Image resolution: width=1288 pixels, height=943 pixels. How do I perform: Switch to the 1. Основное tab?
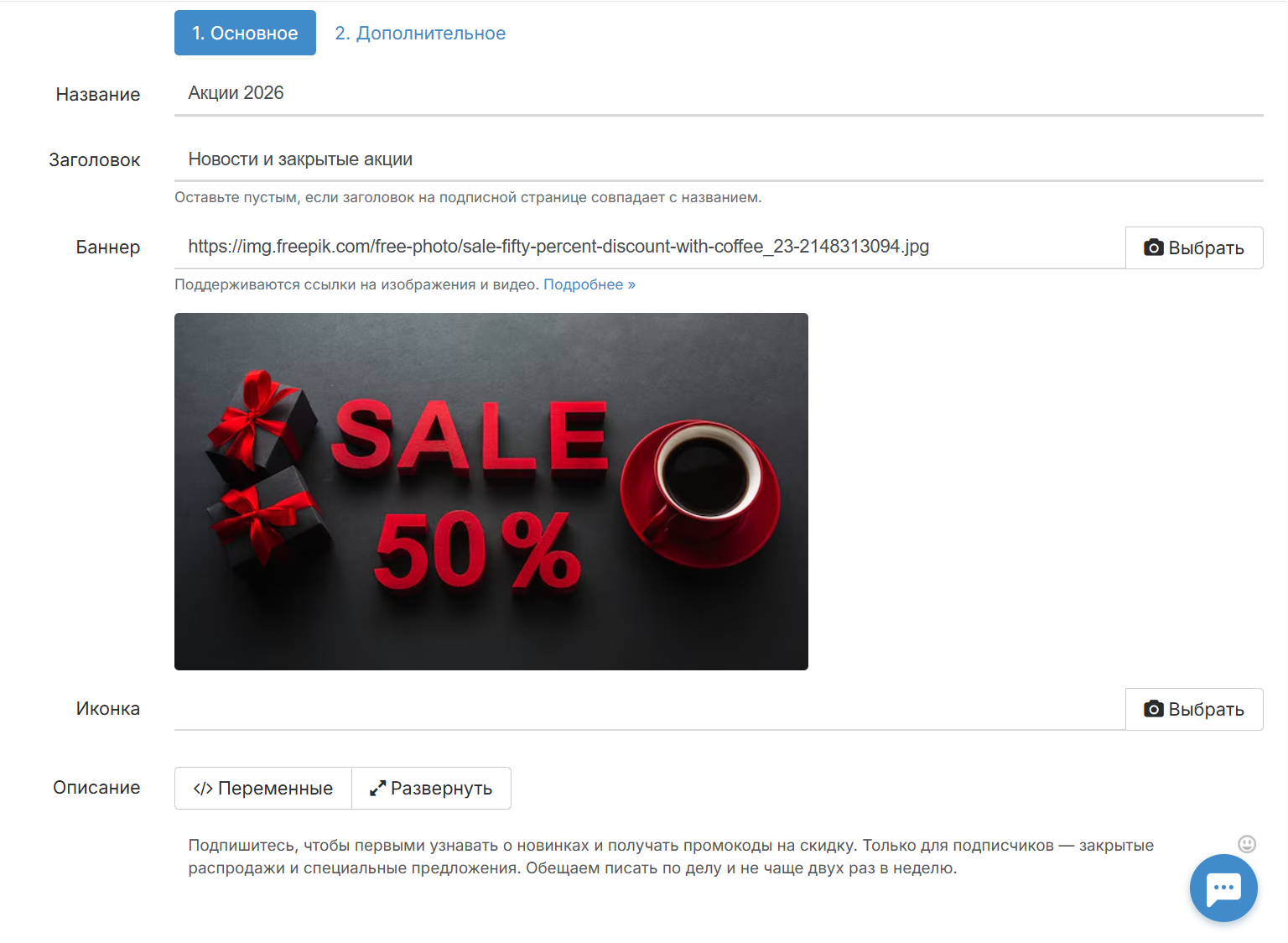pos(245,33)
